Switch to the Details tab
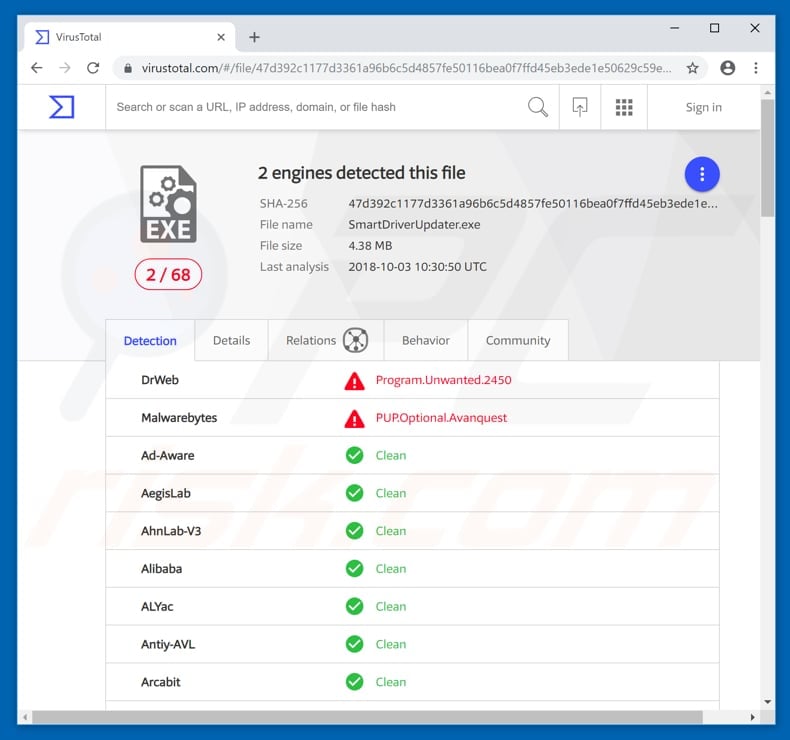 231,341
